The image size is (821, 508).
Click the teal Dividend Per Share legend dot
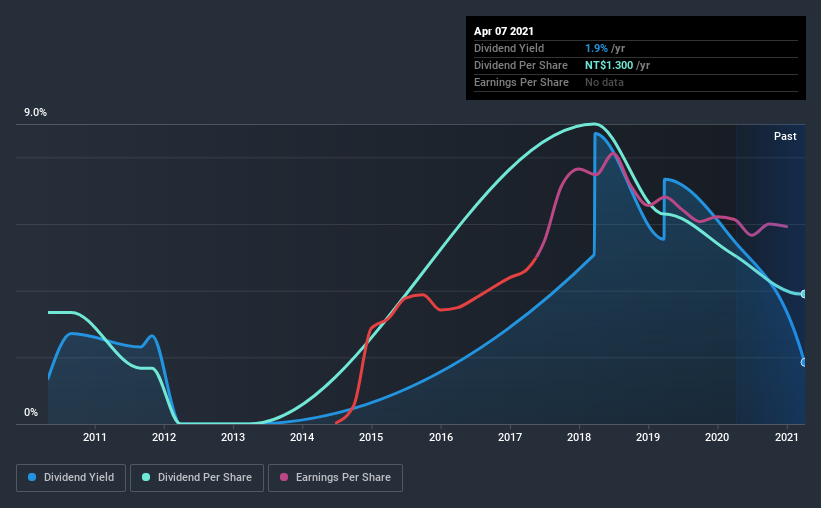coord(146,477)
